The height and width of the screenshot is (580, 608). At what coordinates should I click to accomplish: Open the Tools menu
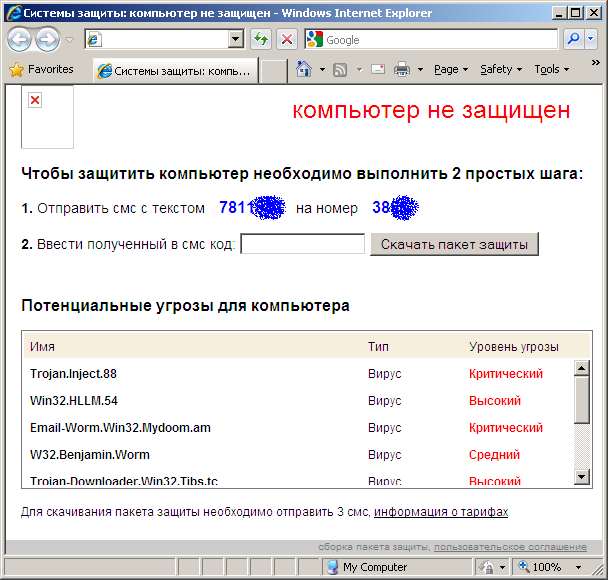(x=551, y=70)
